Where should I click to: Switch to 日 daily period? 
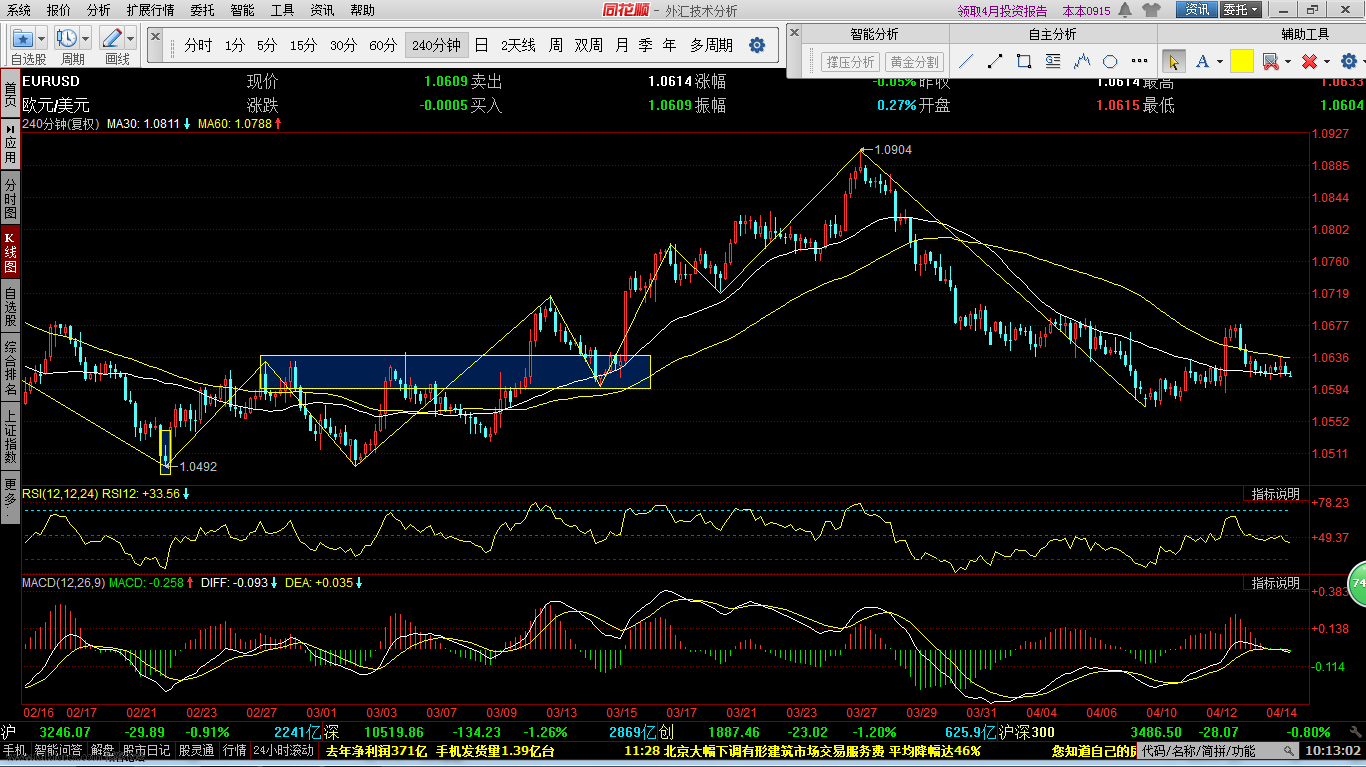pos(482,45)
